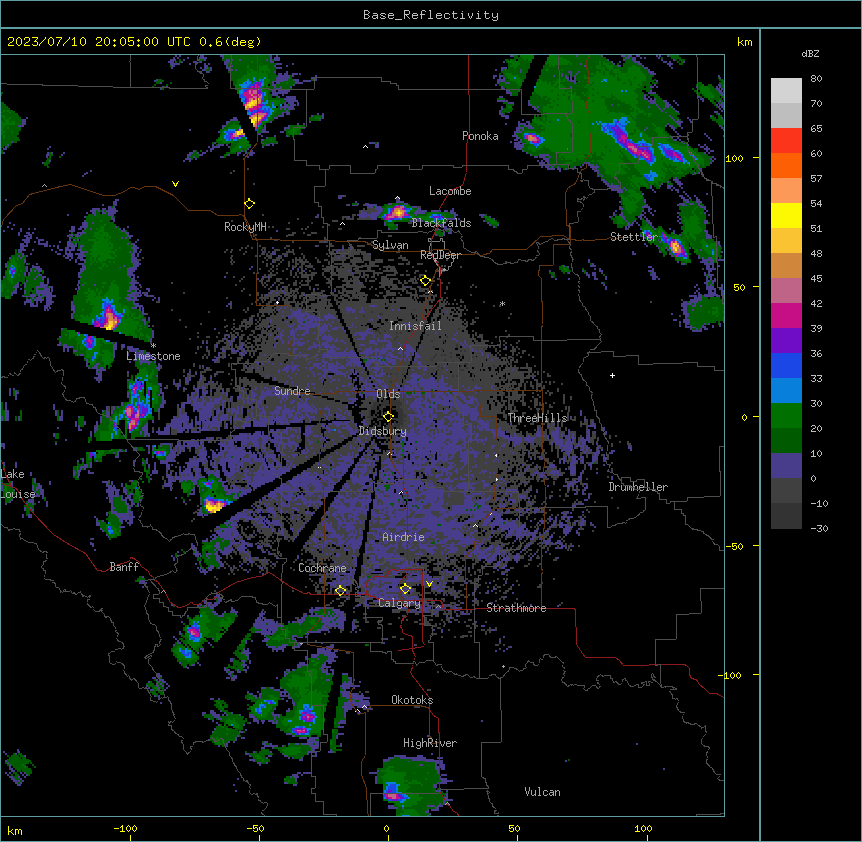The height and width of the screenshot is (842, 862).
Task: Click the Base_Reflectivity title
Action: click(431, 15)
